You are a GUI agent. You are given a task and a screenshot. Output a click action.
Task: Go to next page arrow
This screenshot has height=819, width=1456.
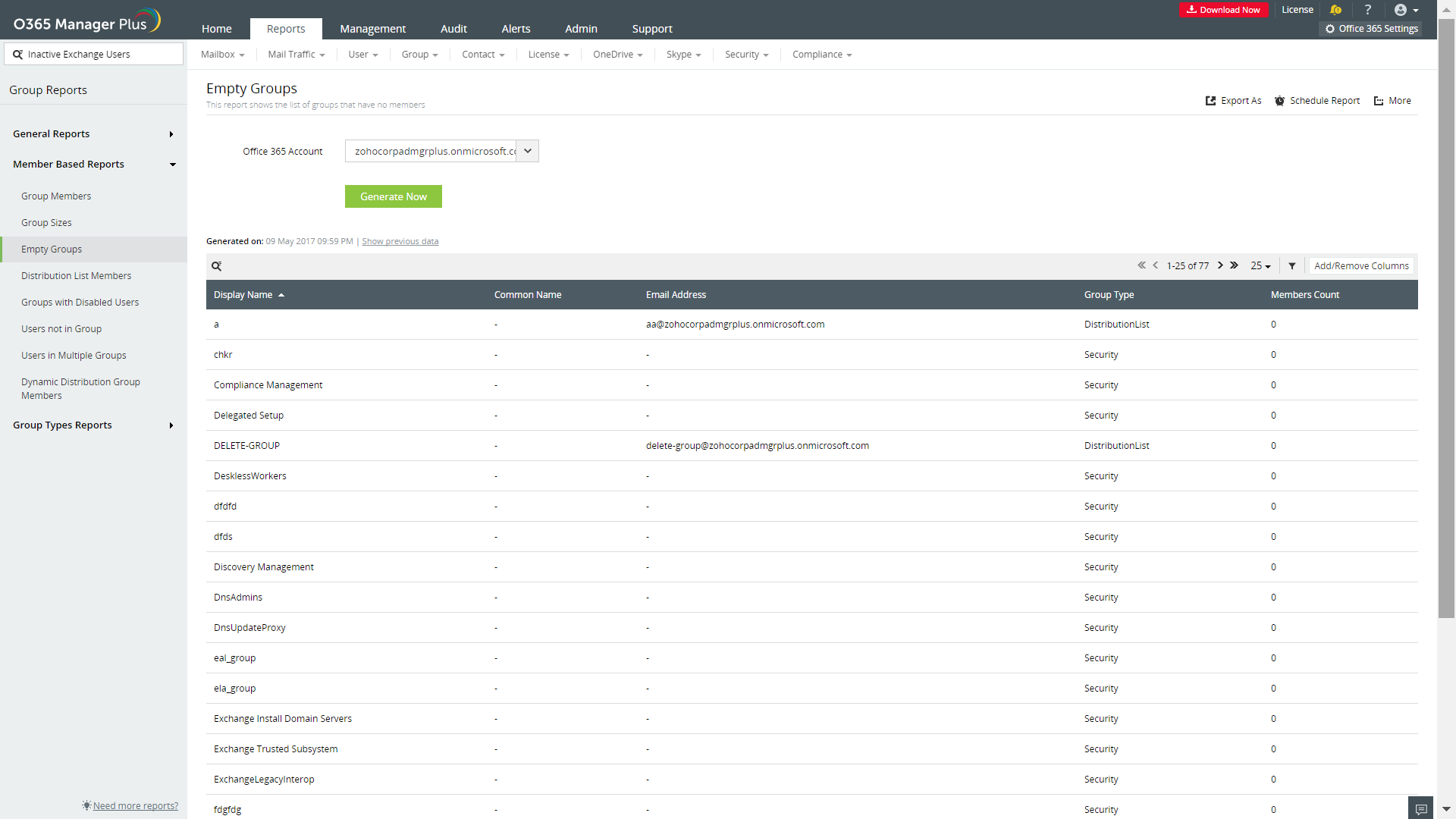(1220, 265)
